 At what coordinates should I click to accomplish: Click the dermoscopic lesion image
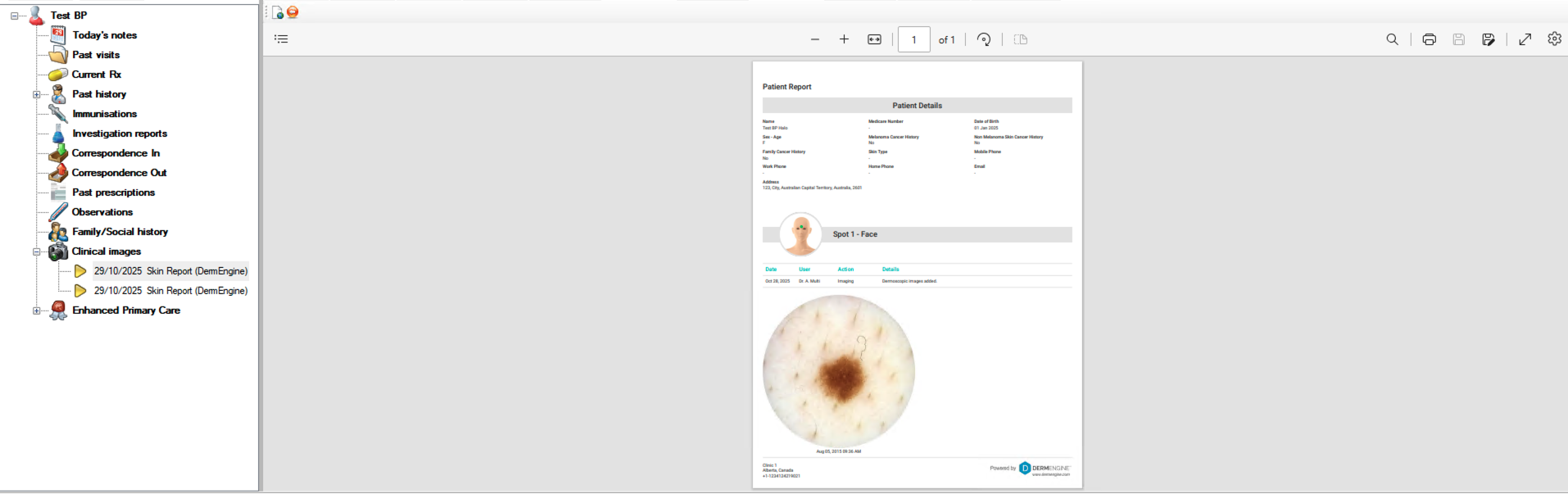tap(838, 371)
